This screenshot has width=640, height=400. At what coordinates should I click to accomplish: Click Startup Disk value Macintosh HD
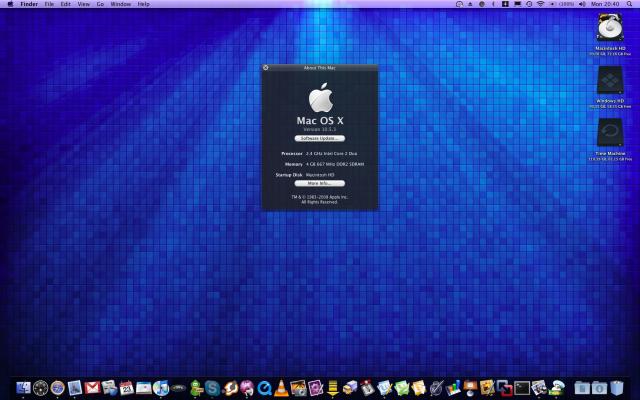[x=320, y=175]
